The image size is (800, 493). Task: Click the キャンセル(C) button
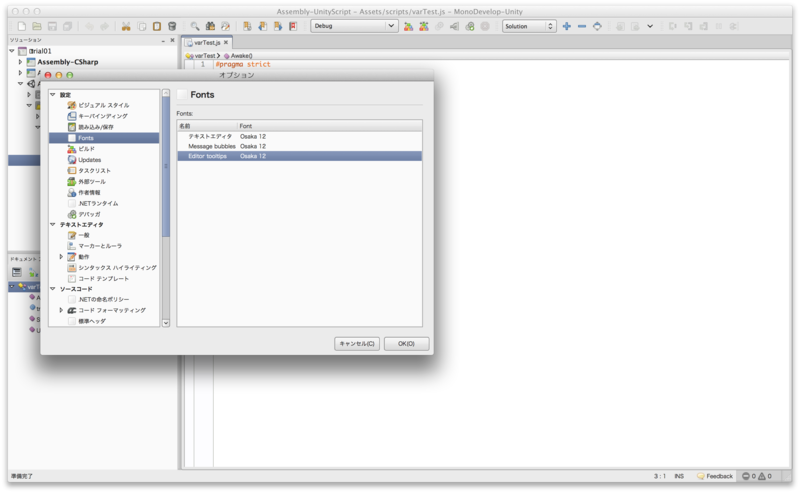357,343
